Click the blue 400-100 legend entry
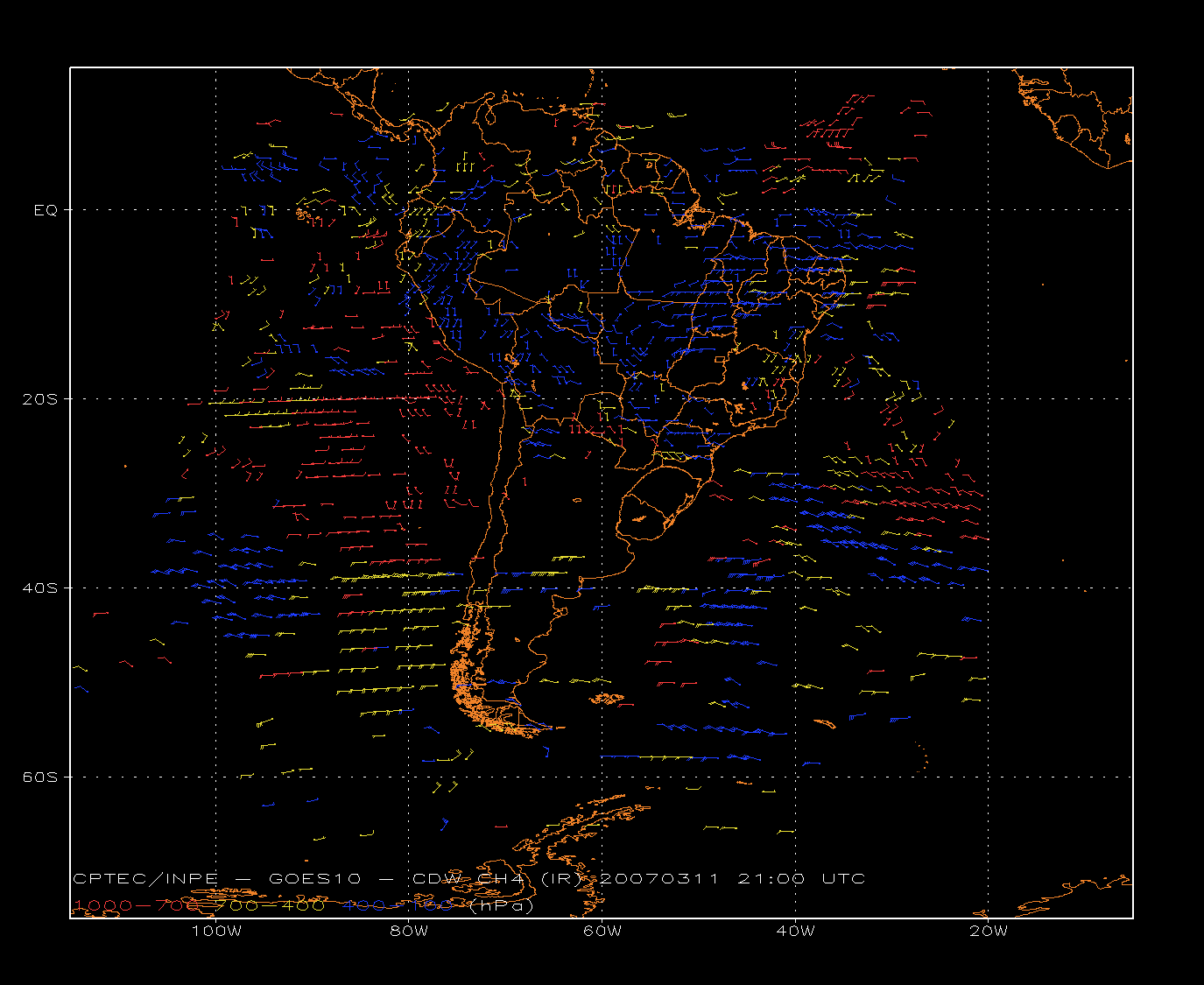 [398, 905]
